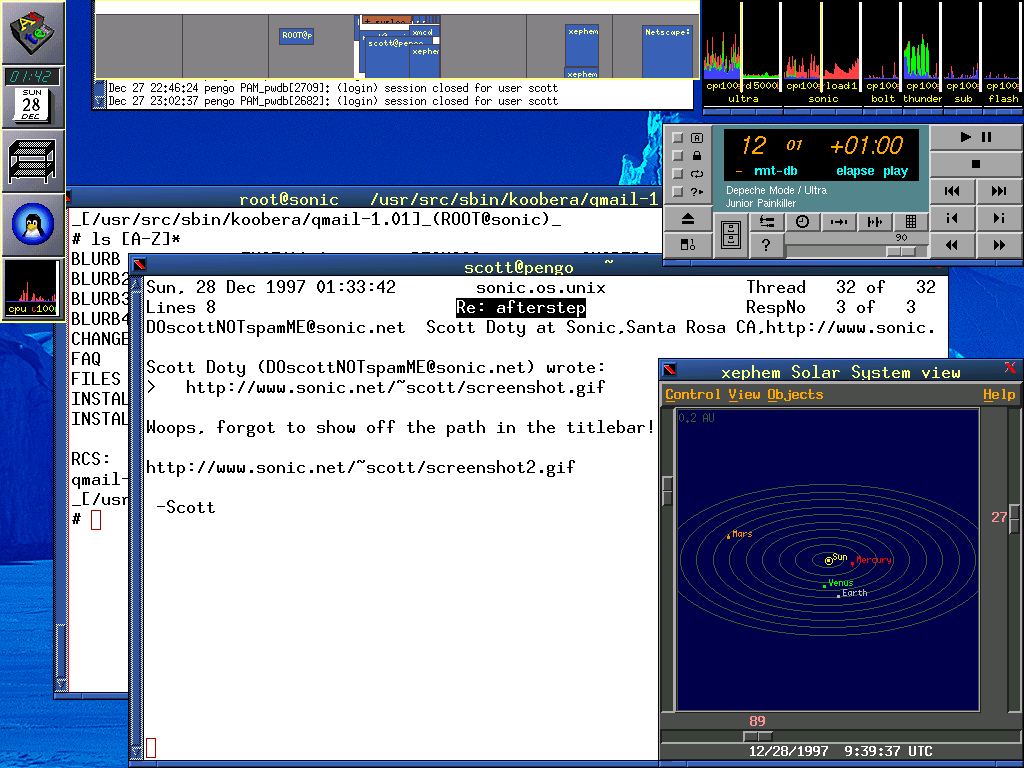Image resolution: width=1024 pixels, height=768 pixels.
Task: Skip to next track in CD player
Action: point(999,191)
